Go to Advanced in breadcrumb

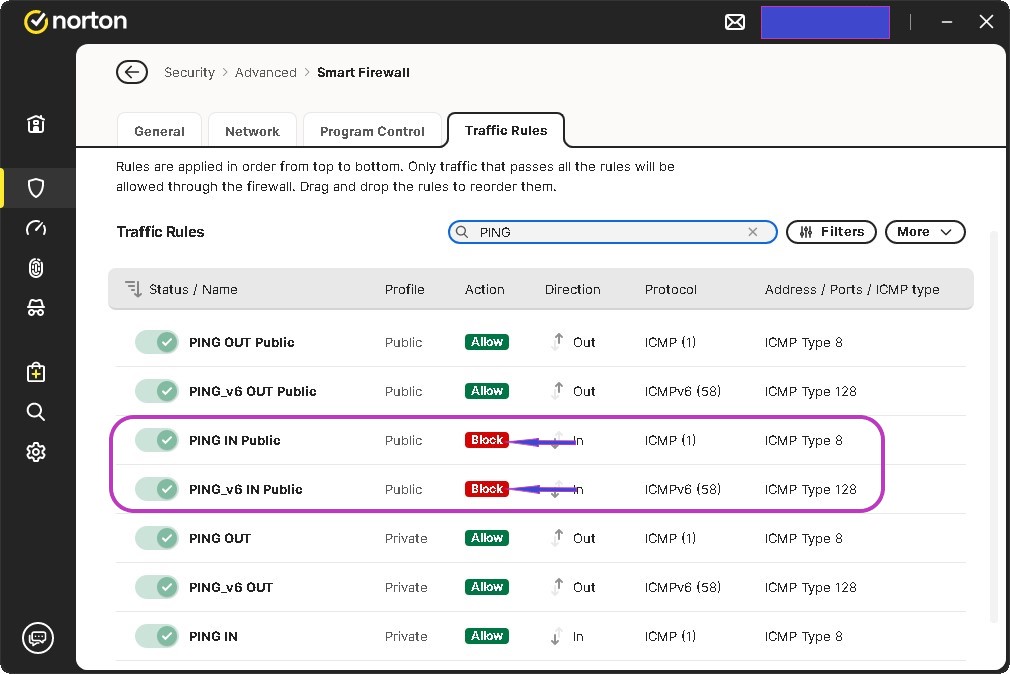point(266,72)
